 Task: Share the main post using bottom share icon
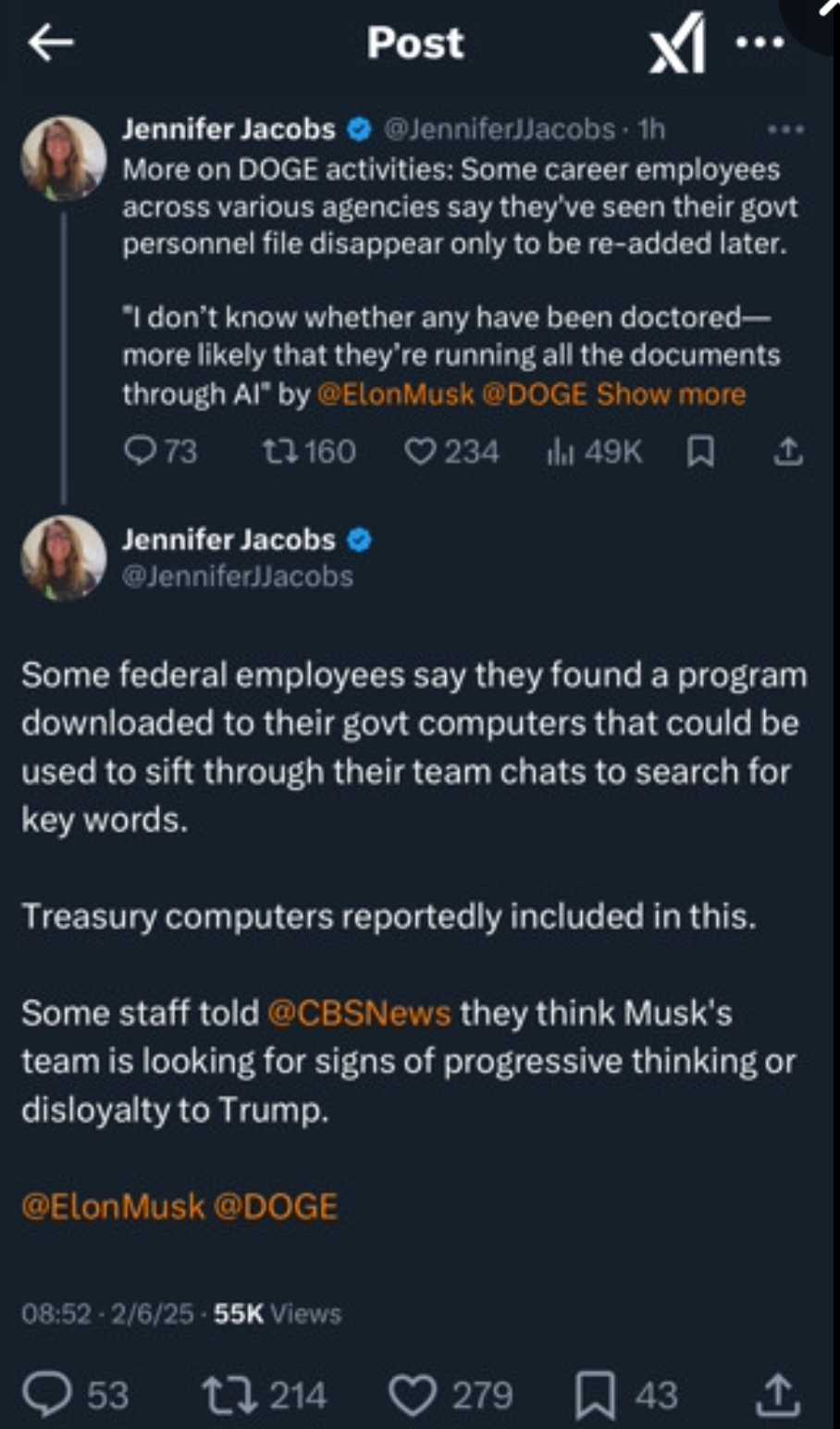[x=778, y=1394]
